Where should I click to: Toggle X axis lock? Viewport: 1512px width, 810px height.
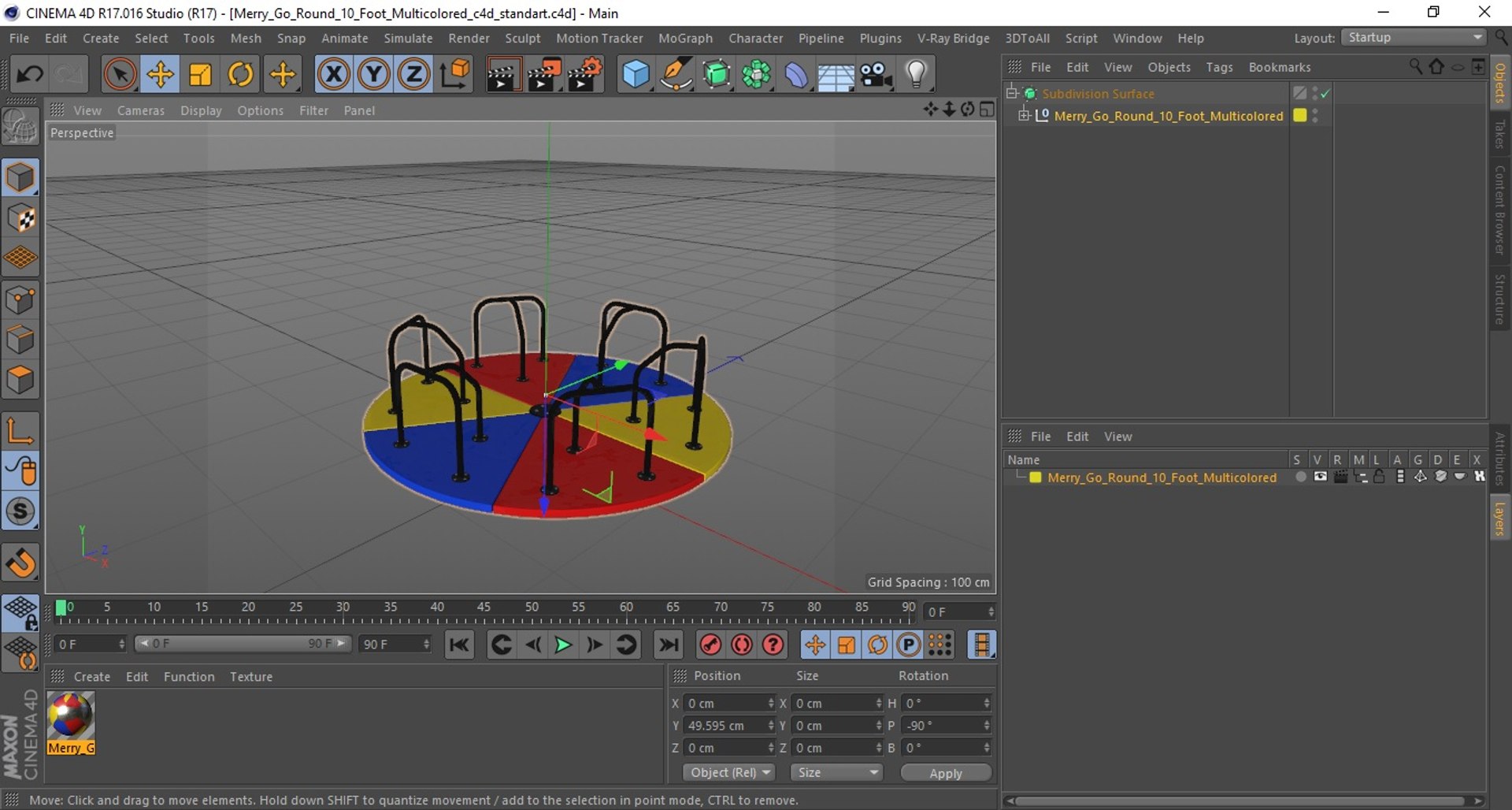333,75
